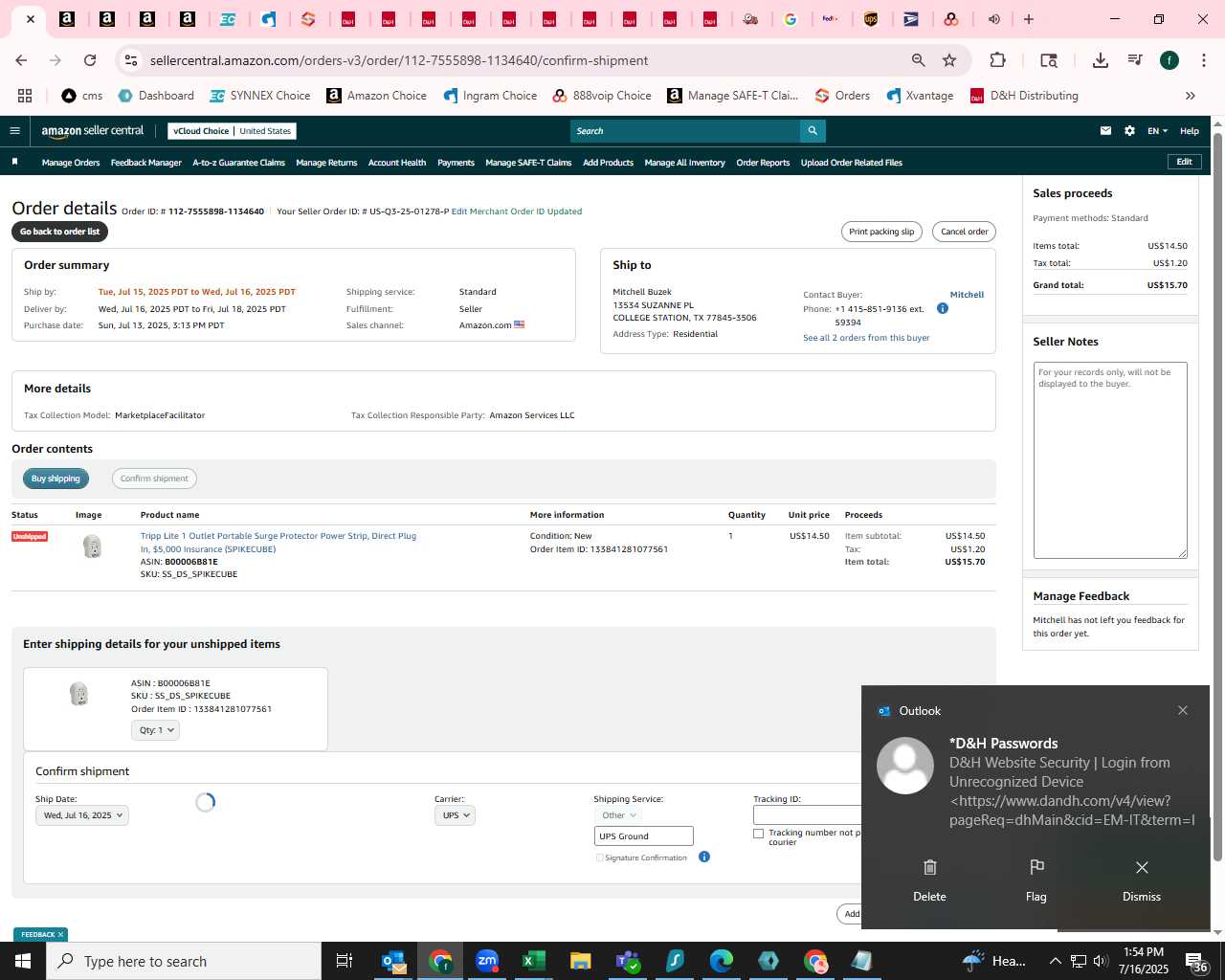Image resolution: width=1225 pixels, height=980 pixels.
Task: Open the bookmarks apps grid icon
Action: 25,96
